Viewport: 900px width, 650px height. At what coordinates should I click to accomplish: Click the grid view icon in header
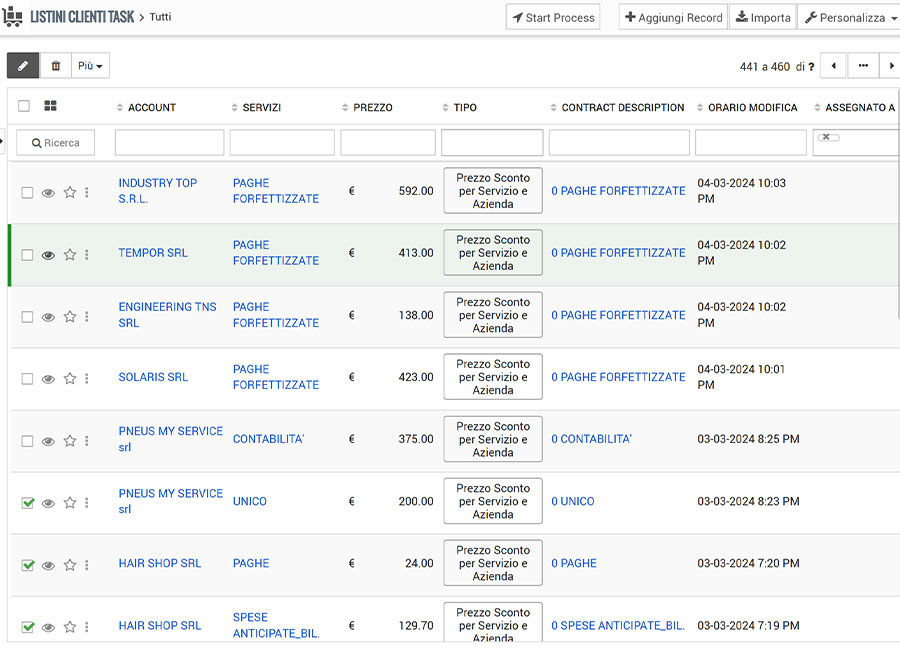[x=51, y=106]
